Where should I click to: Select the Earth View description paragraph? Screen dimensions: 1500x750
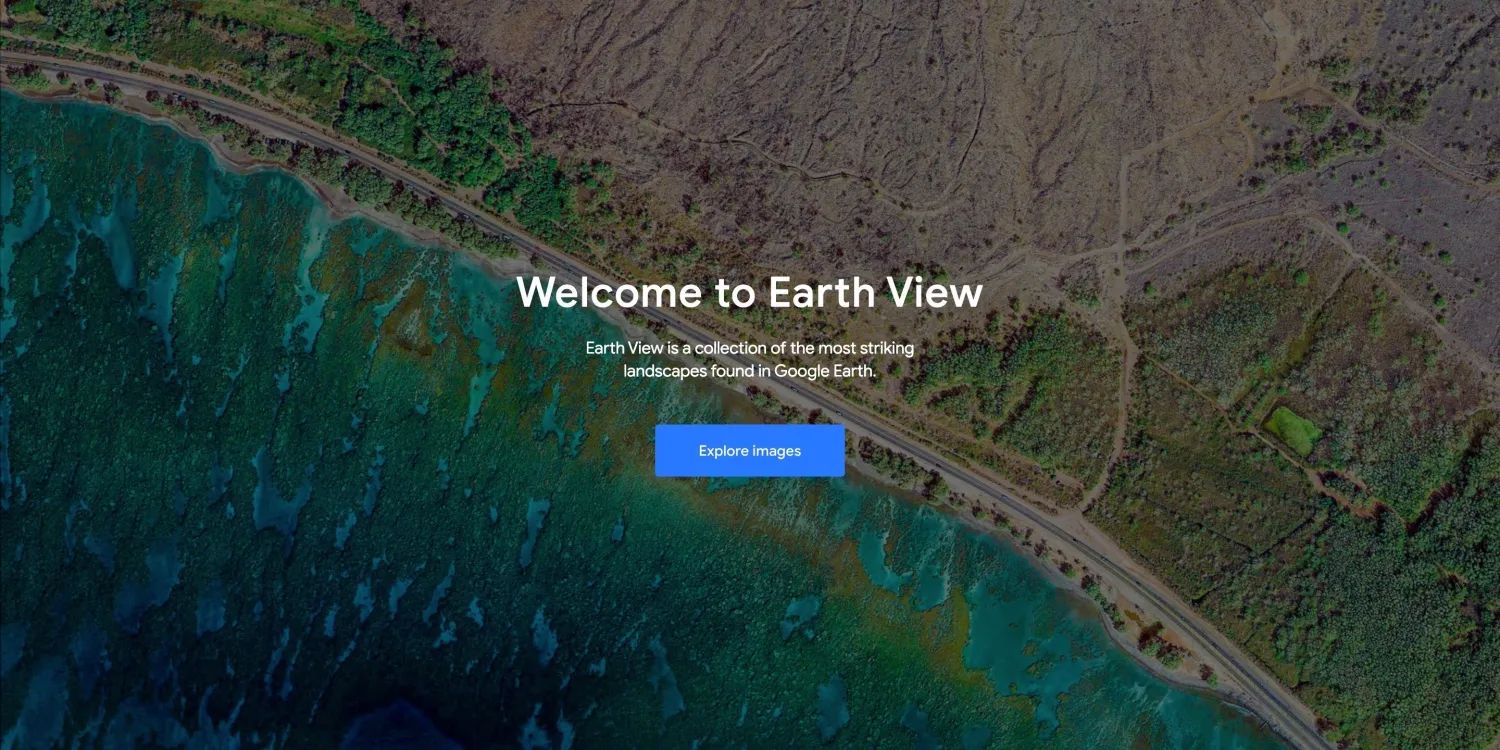(x=749, y=359)
